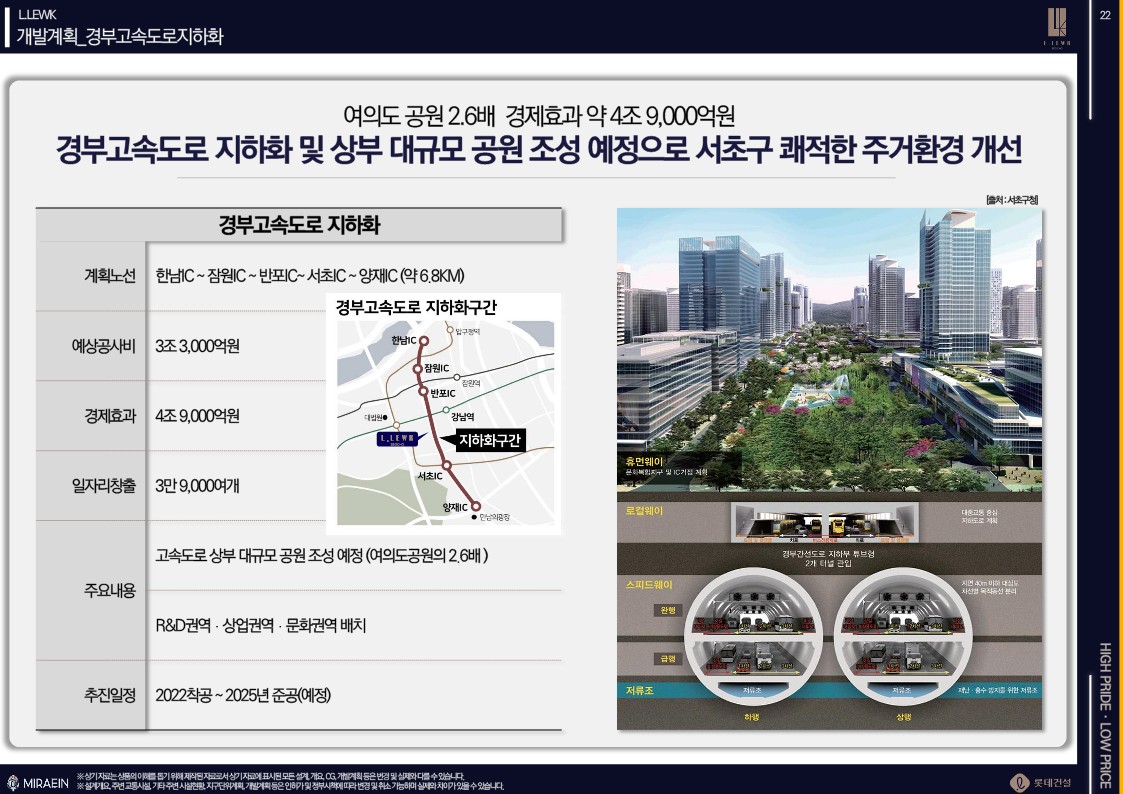Viewport: 1123px width, 794px height.
Task: Select the 추진일정 row header
Action: (x=110, y=695)
